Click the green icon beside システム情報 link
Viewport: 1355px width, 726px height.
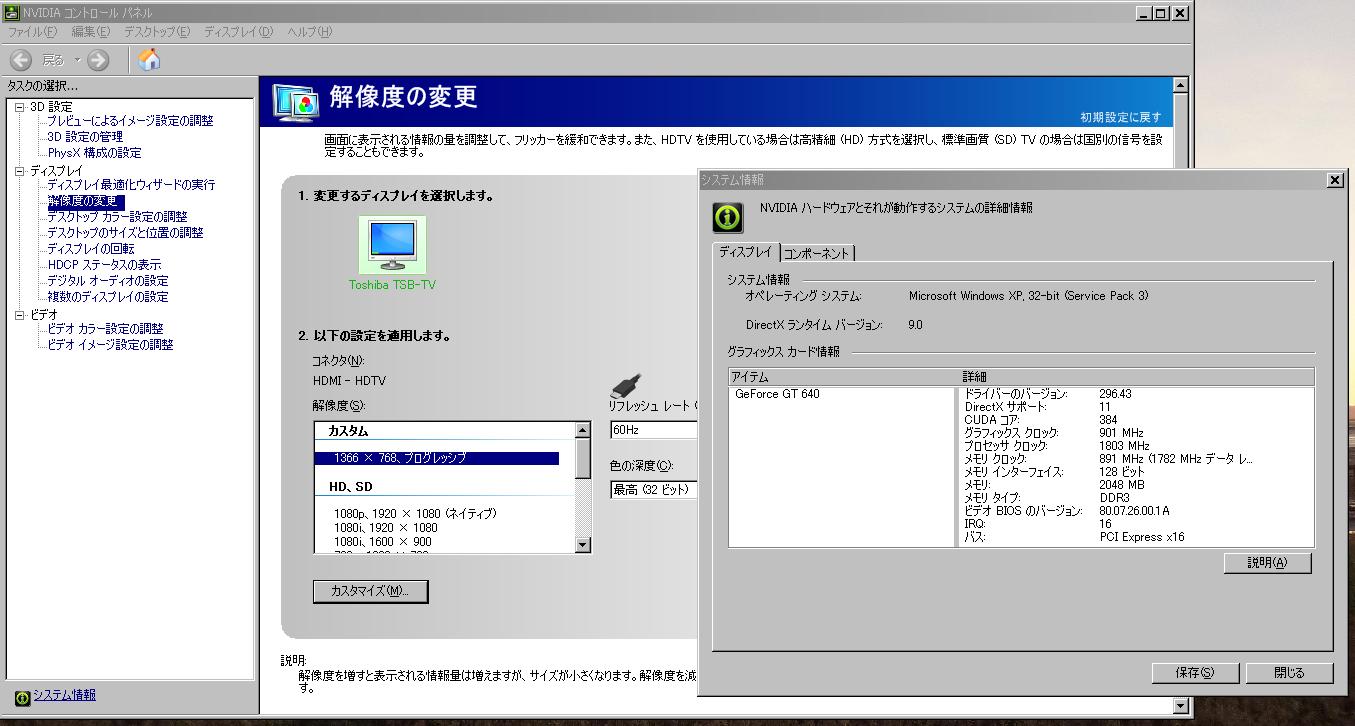22,696
